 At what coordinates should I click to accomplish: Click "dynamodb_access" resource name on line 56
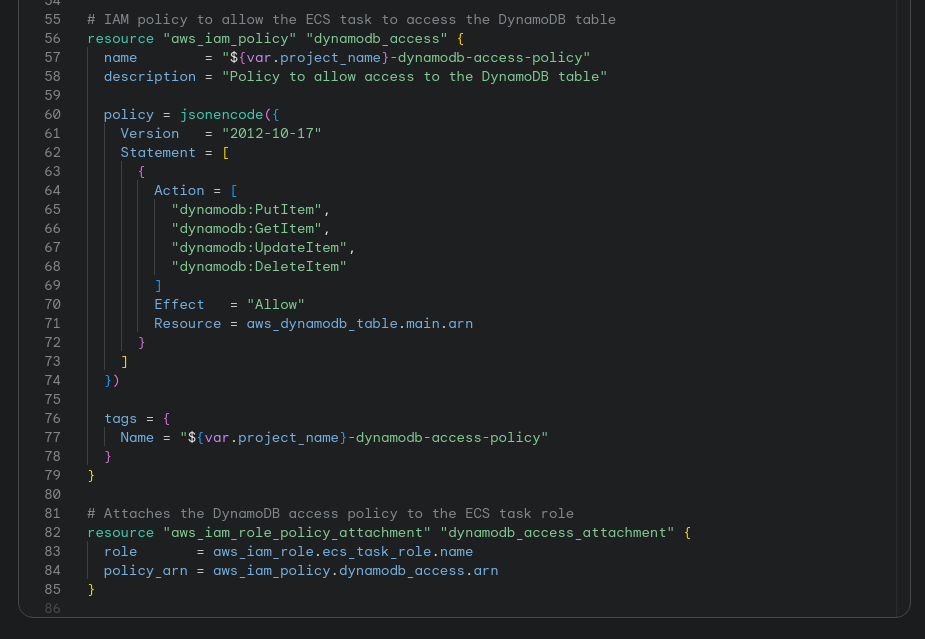point(376,38)
